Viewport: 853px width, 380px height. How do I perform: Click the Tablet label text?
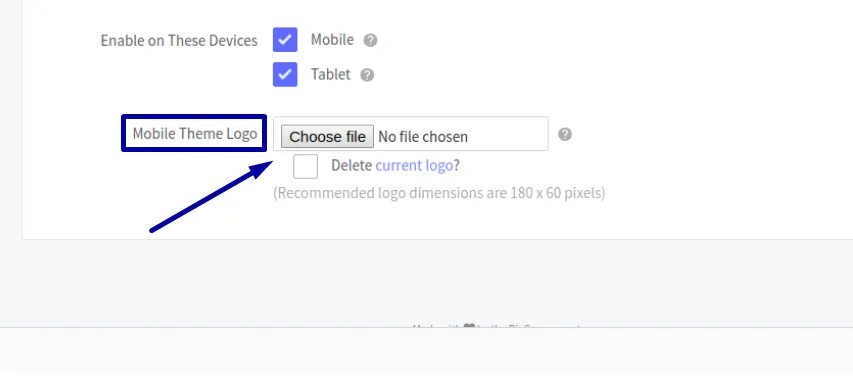click(x=331, y=74)
